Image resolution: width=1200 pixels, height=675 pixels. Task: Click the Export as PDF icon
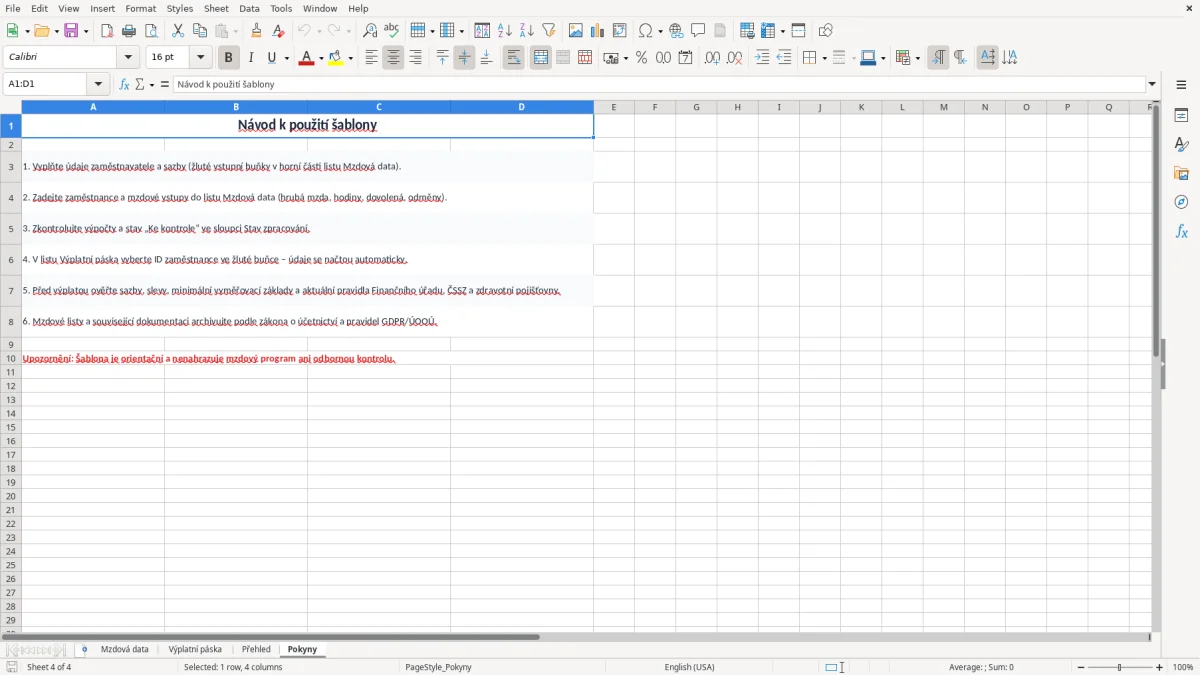coord(107,31)
